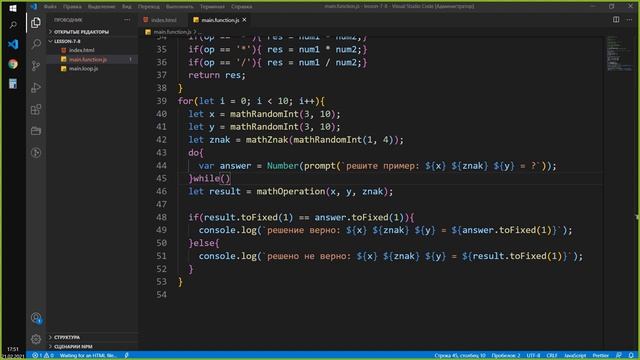Click the main.function.js breadcrumb
Image resolution: width=640 pixels, height=360 pixels.
coord(172,32)
